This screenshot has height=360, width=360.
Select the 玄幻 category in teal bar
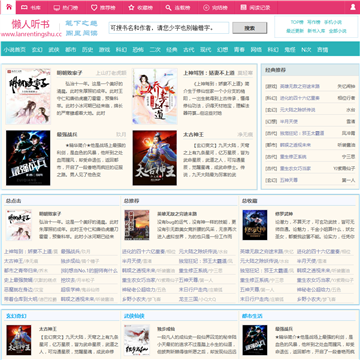pyautogui.click(x=37, y=50)
